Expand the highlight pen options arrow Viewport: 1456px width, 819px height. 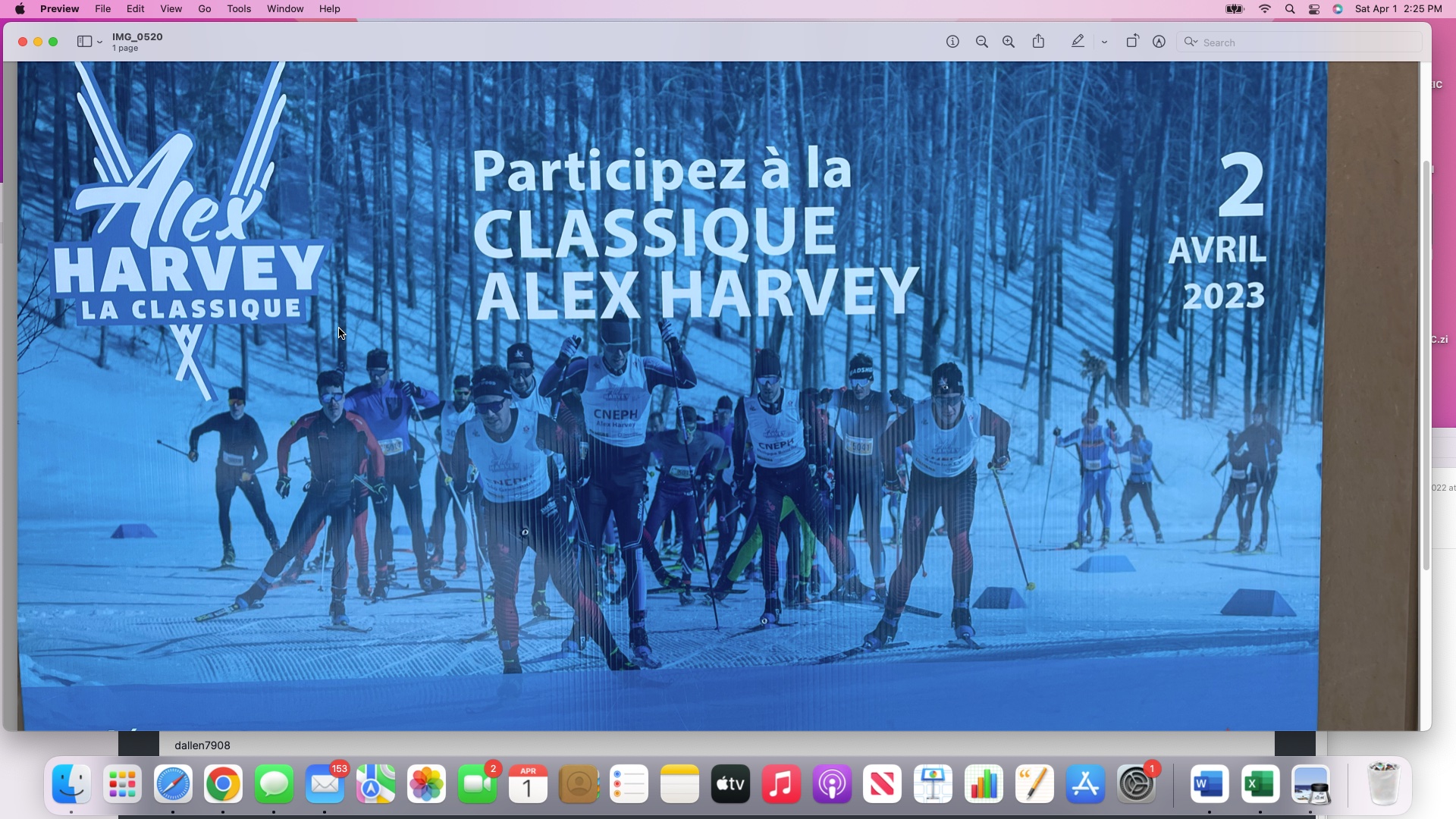(1104, 42)
